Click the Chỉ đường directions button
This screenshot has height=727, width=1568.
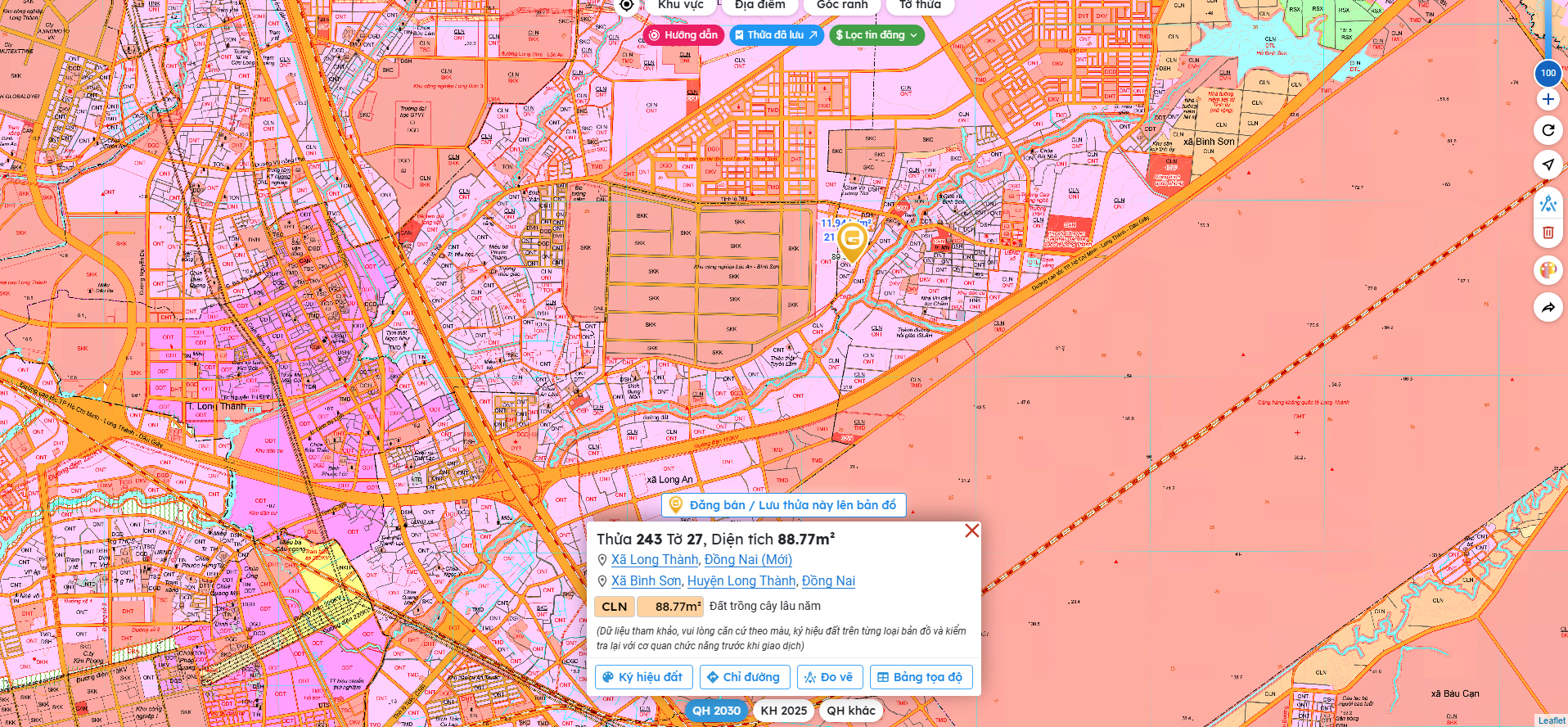745,677
